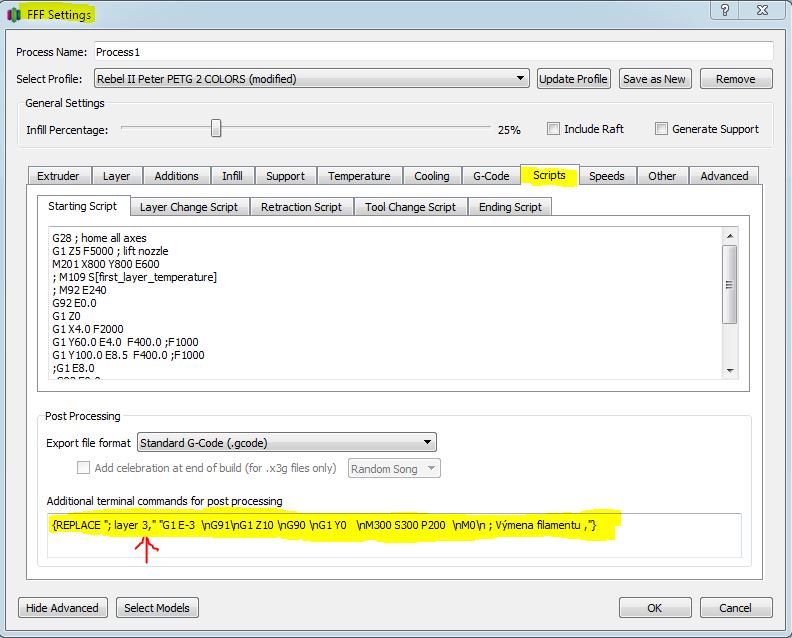Click the Process Name input field
Viewport: 792px width, 638px height.
click(x=433, y=52)
